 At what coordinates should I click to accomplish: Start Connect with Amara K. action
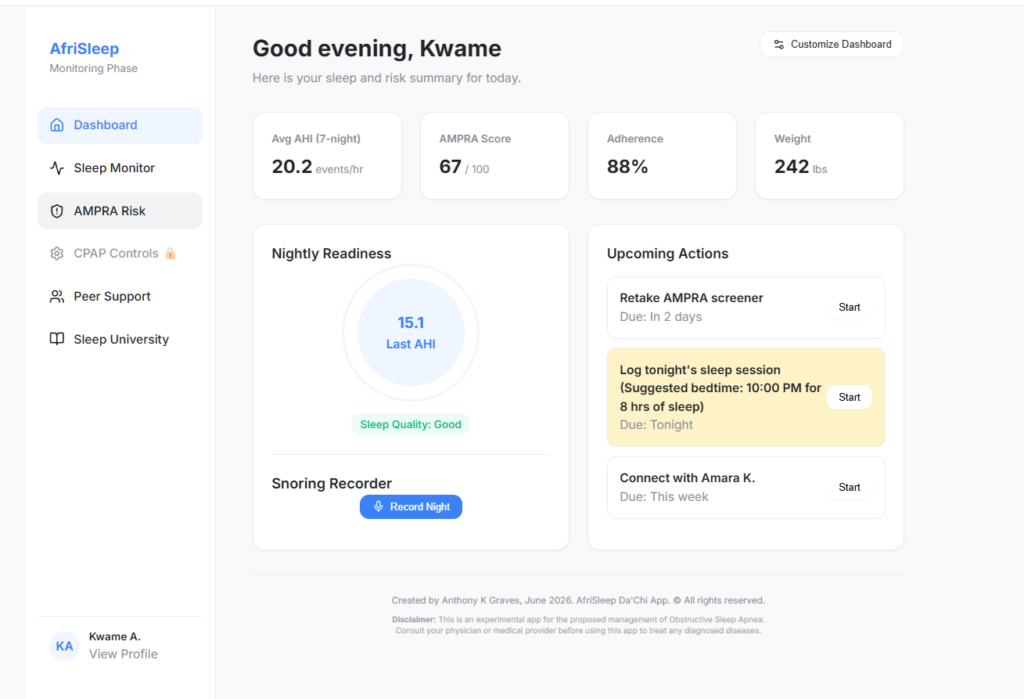coord(849,487)
